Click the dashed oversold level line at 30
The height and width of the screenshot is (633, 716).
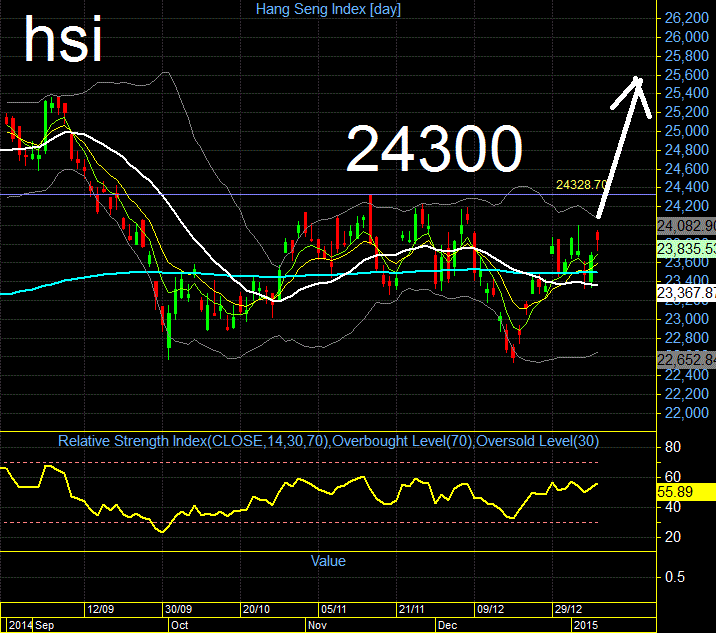[299, 522]
